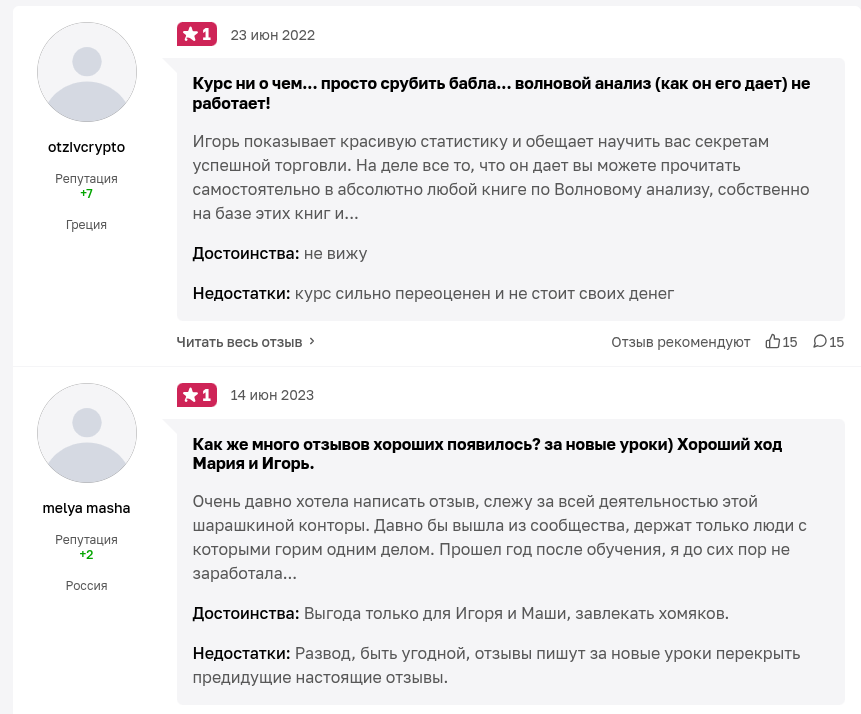Image resolution: width=861 pixels, height=714 pixels.
Task: Click the date '14 июн 2023'
Action: point(272,395)
